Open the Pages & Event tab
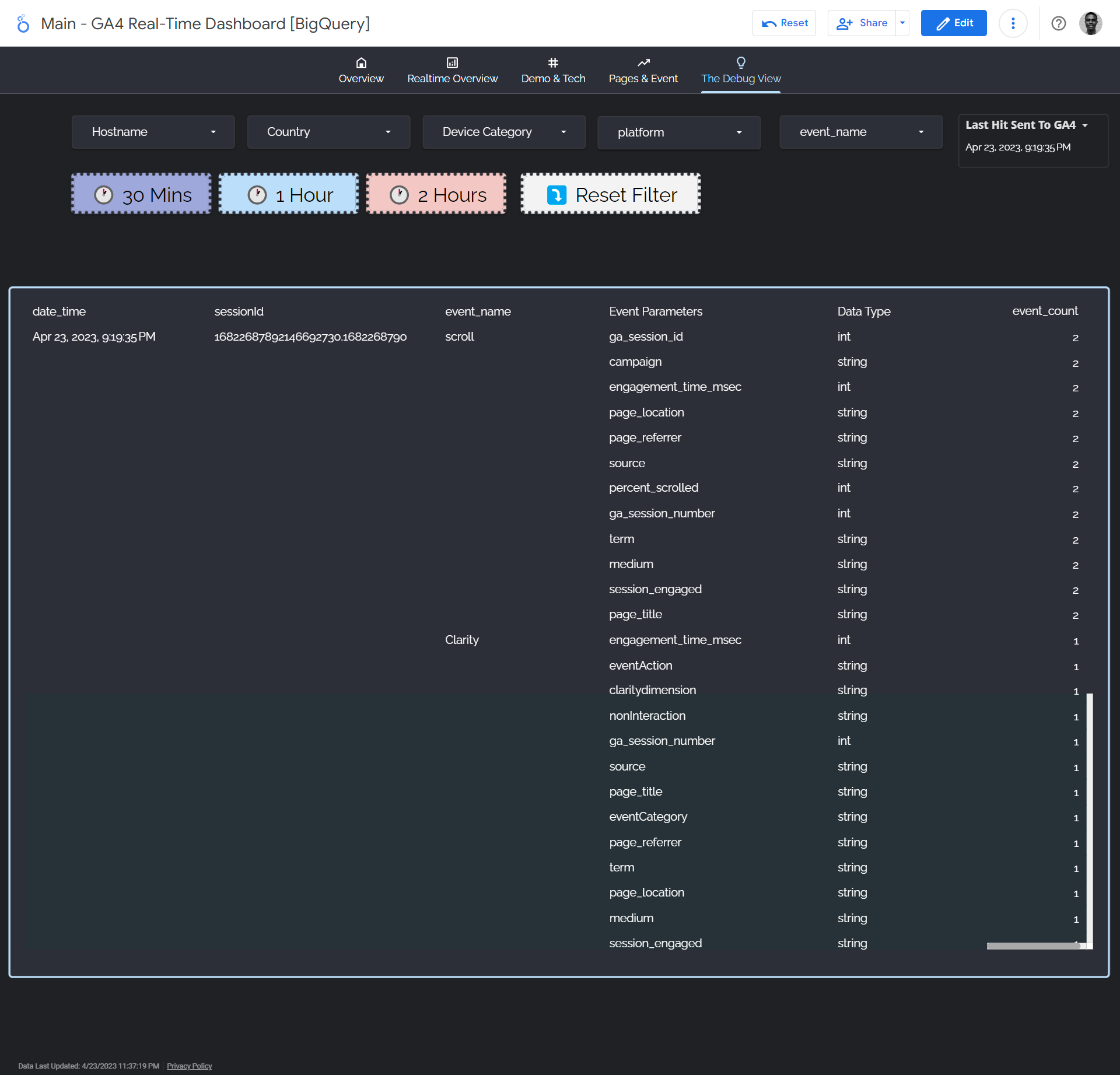The image size is (1120, 1075). pos(643,78)
